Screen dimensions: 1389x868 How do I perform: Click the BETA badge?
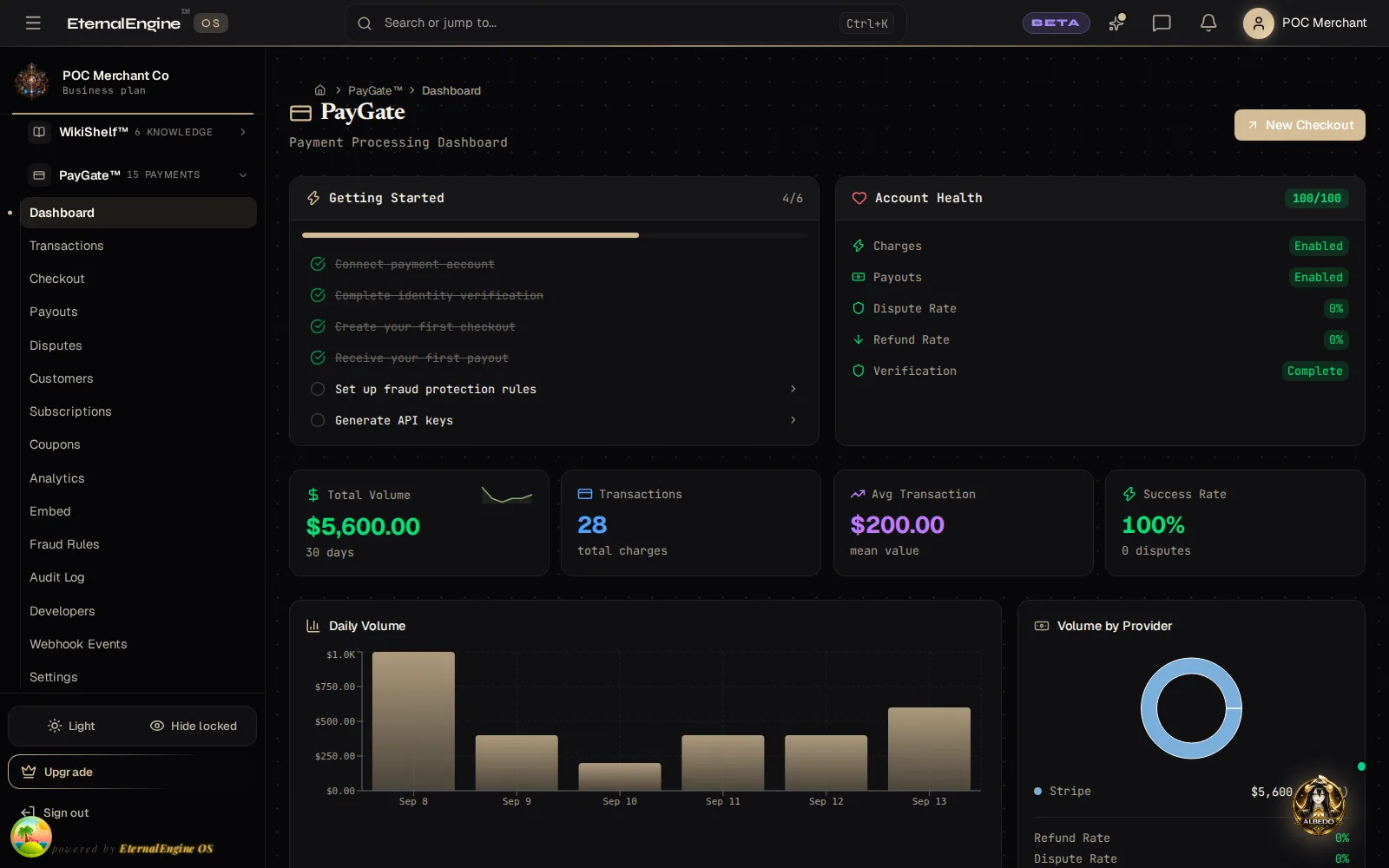pos(1056,23)
